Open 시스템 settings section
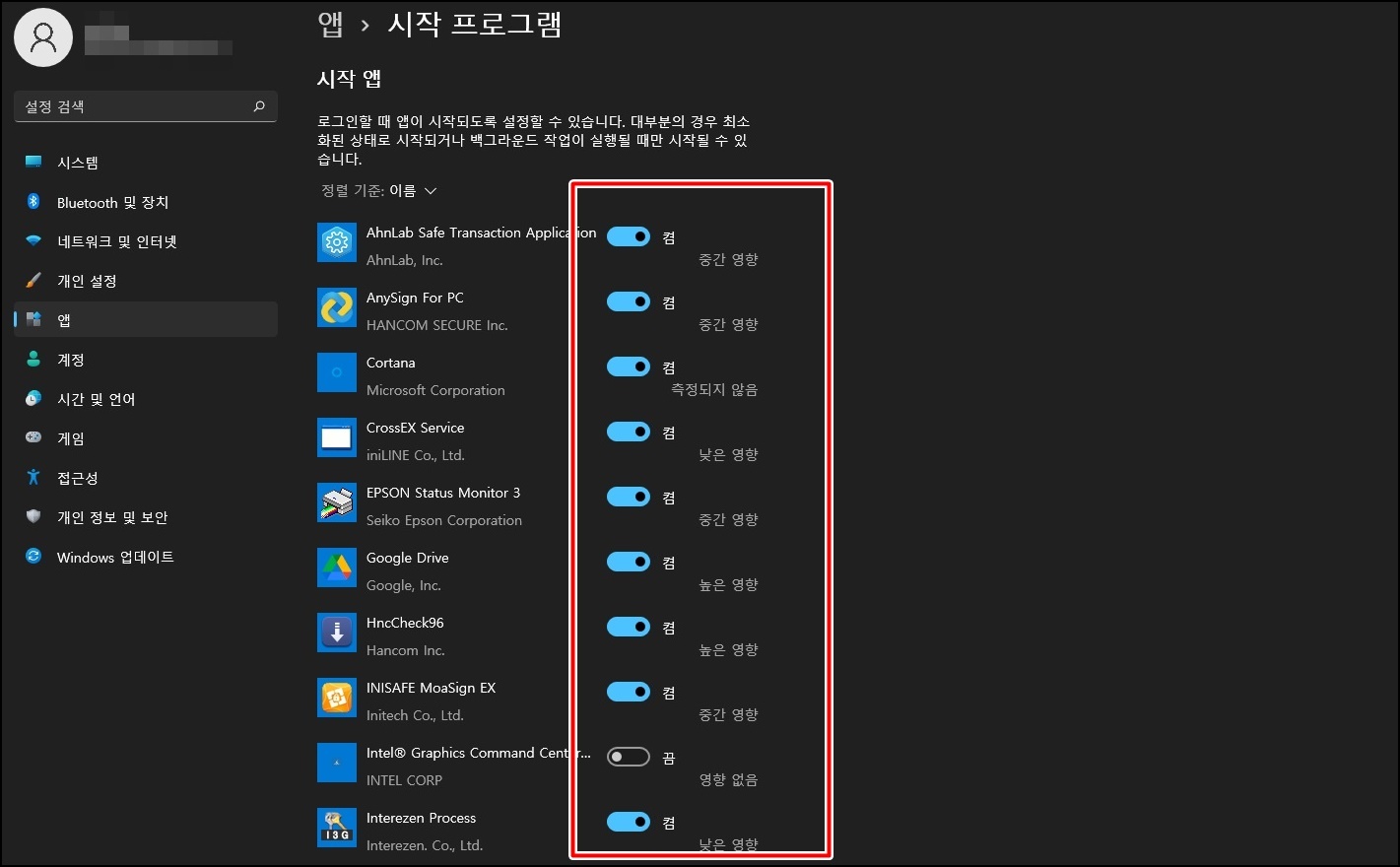Image resolution: width=1400 pixels, height=867 pixels. click(x=146, y=163)
